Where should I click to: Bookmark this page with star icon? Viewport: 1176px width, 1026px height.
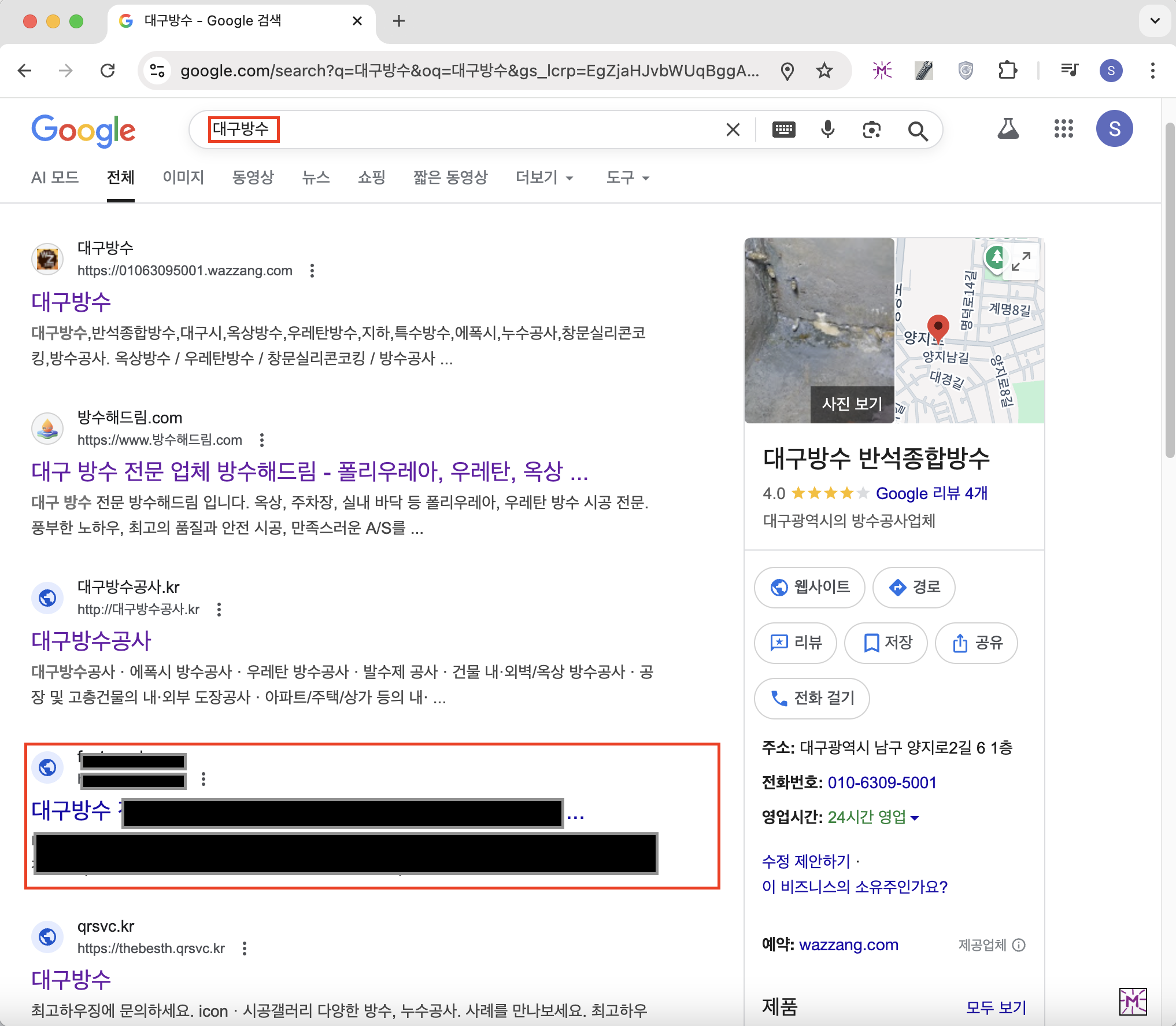(x=824, y=71)
